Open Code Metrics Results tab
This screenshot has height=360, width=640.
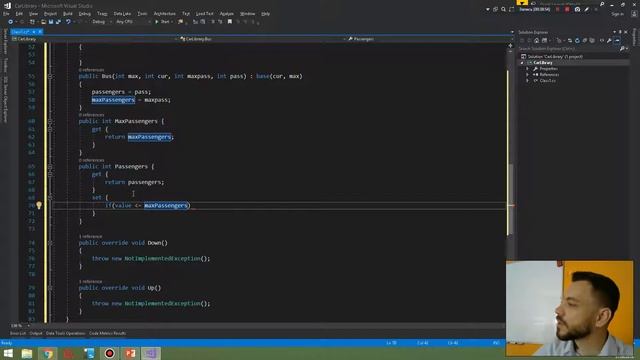click(x=108, y=333)
